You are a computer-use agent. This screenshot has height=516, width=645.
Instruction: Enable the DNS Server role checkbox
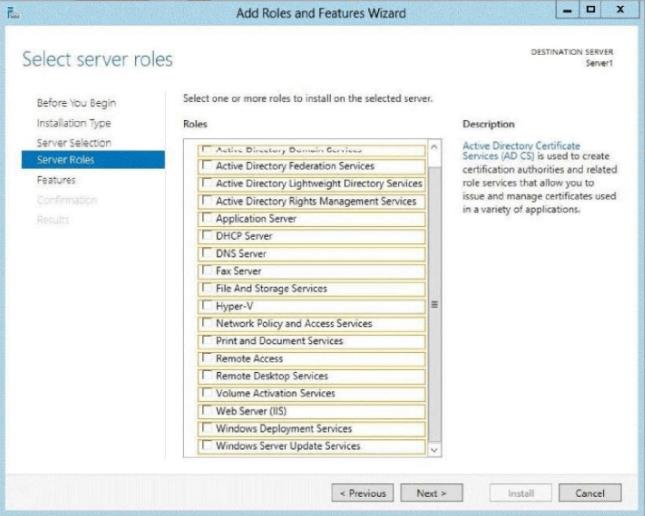(208, 252)
